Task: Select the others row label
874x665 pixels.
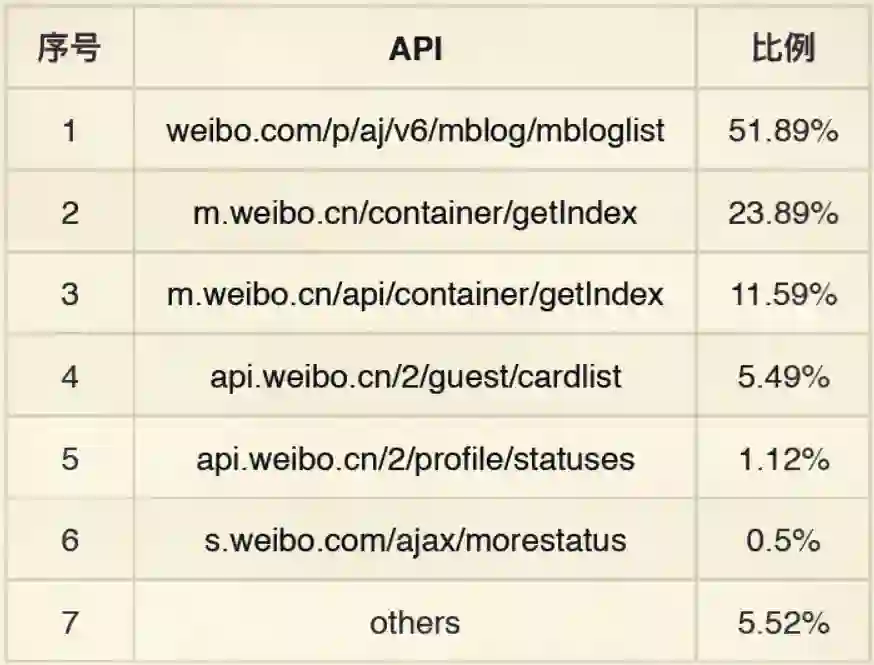Action: pos(415,623)
